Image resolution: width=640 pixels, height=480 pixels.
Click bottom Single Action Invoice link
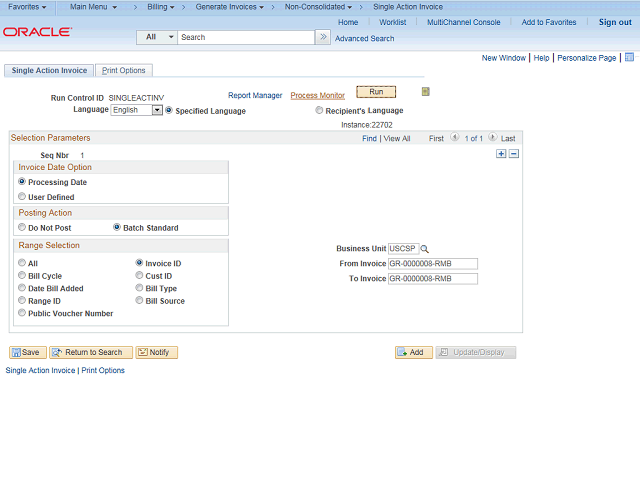(x=40, y=370)
